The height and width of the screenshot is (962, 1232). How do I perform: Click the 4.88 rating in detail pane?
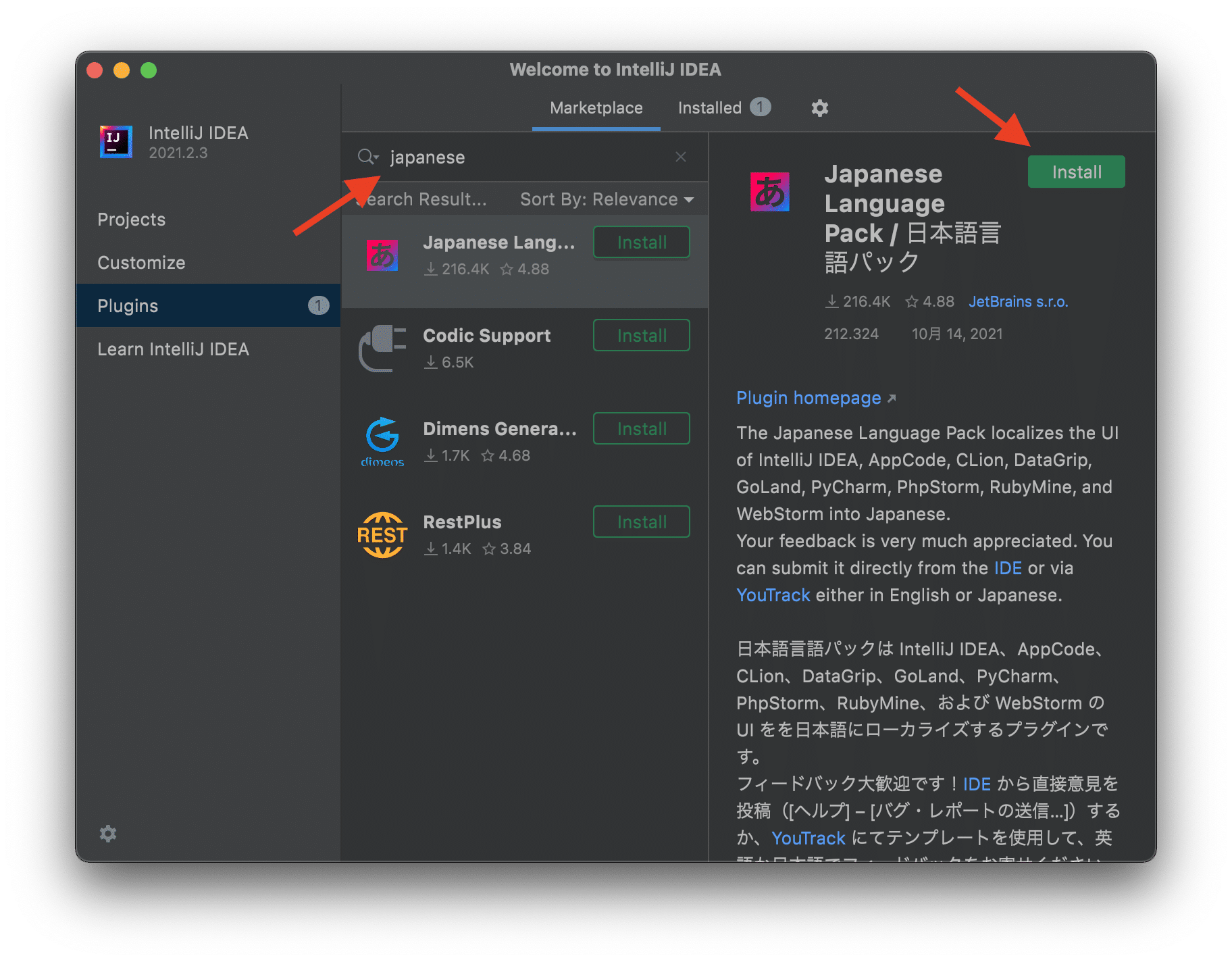(x=930, y=301)
